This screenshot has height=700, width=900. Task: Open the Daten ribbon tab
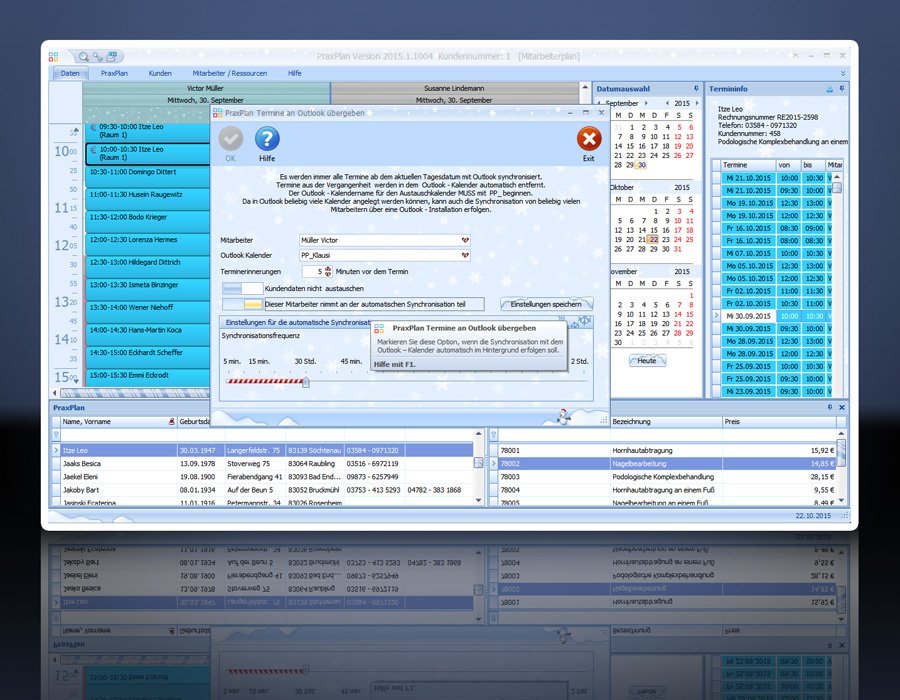[70, 73]
